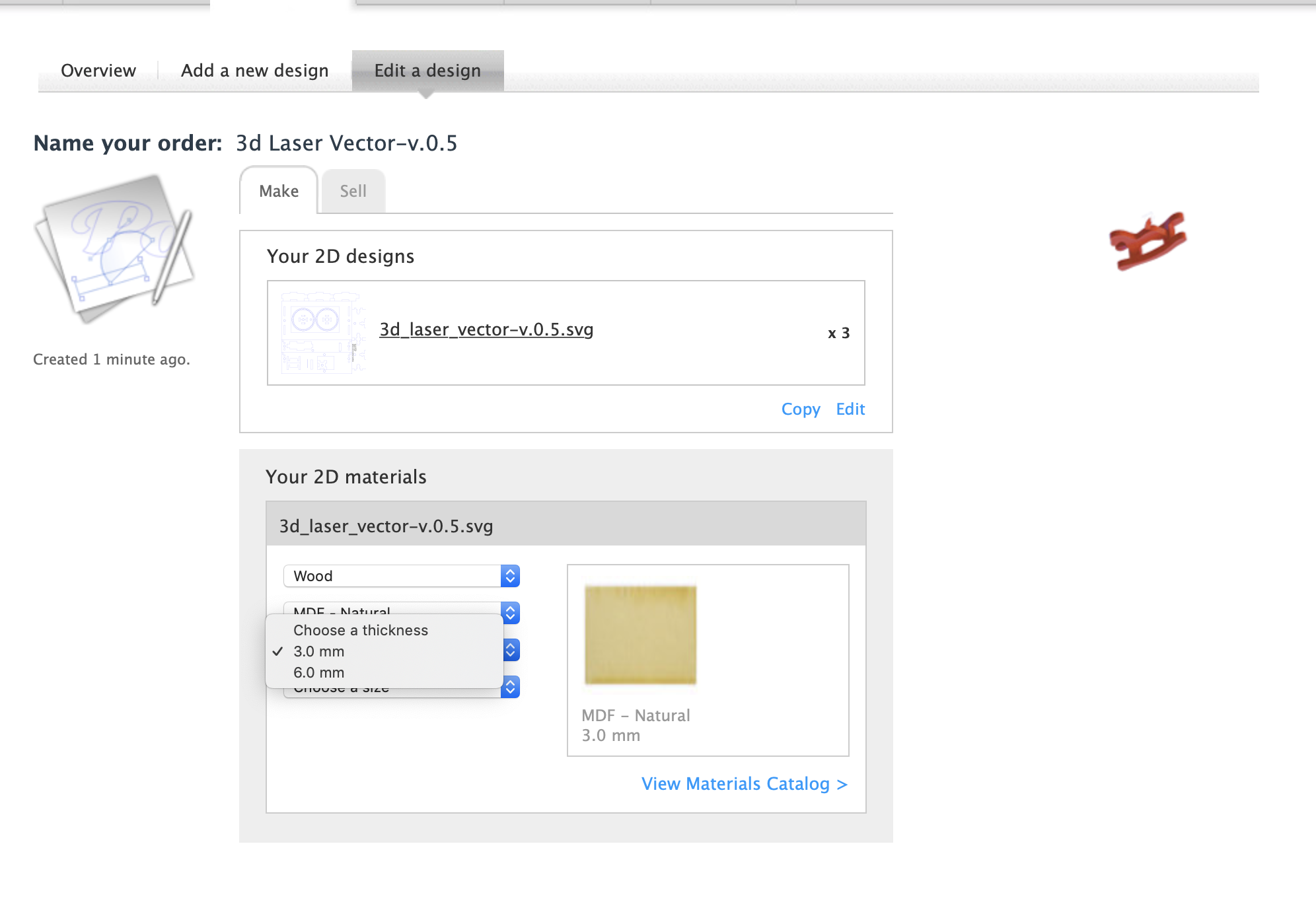Open the thickness selection dropdown
1316x914 pixels.
[x=509, y=650]
